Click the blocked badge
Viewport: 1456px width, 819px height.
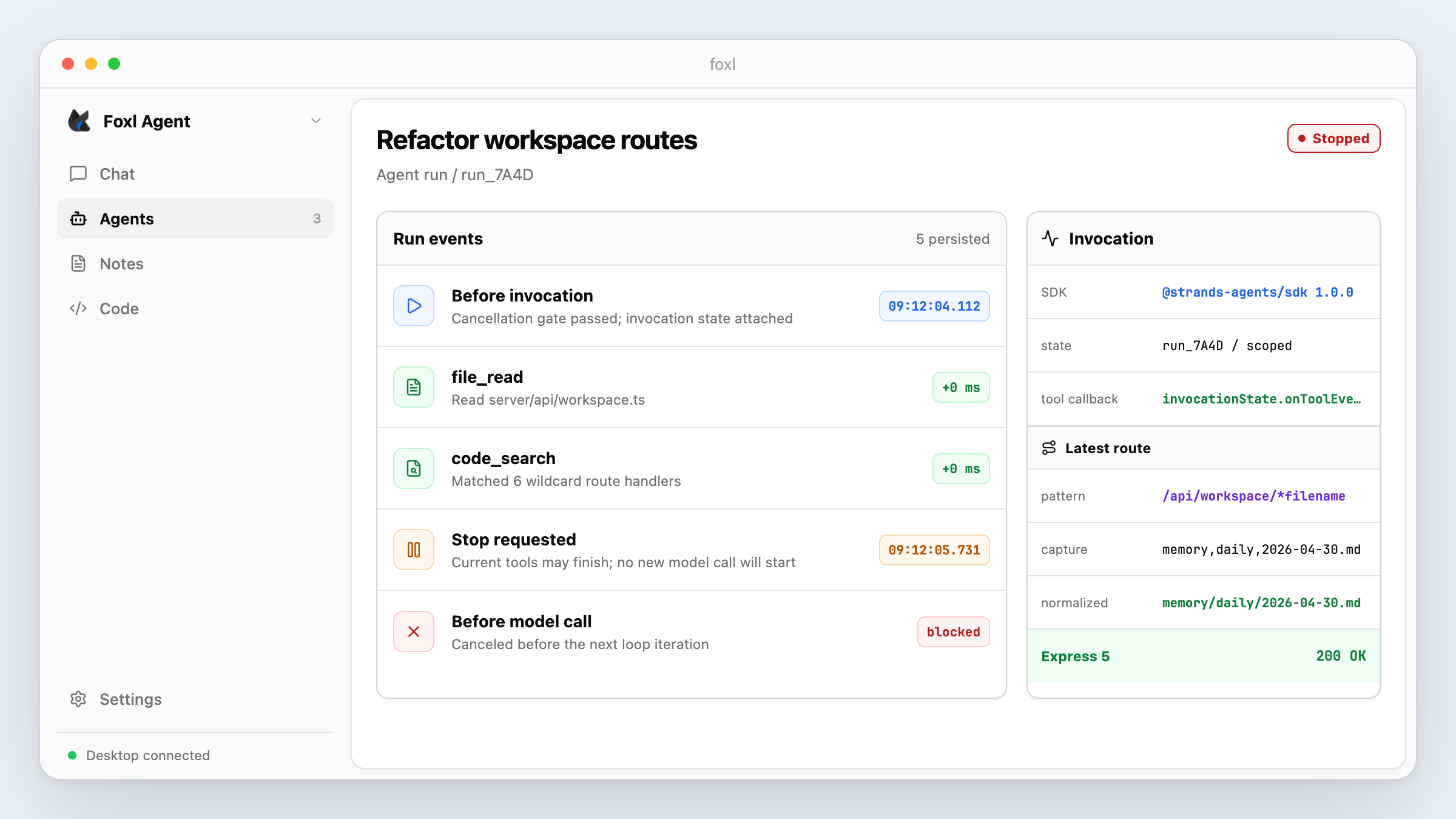[953, 632]
